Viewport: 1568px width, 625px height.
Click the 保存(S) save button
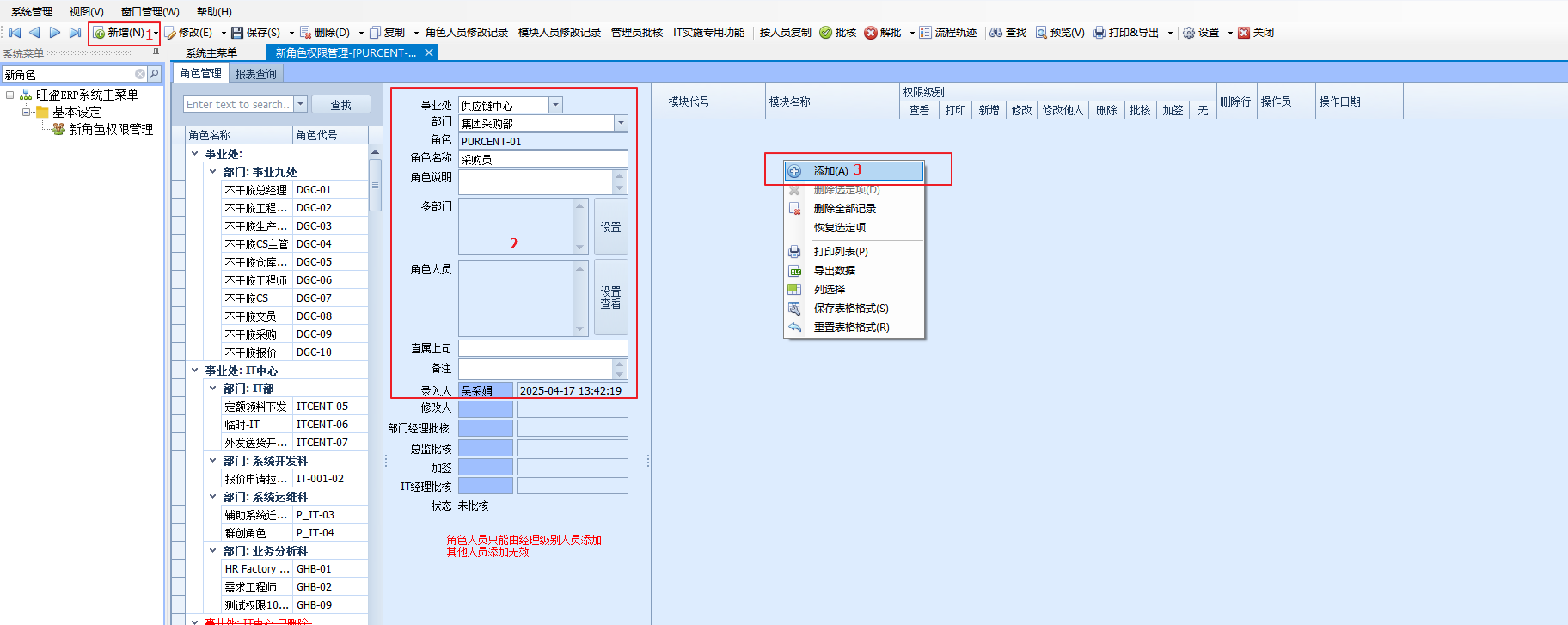tap(256, 33)
